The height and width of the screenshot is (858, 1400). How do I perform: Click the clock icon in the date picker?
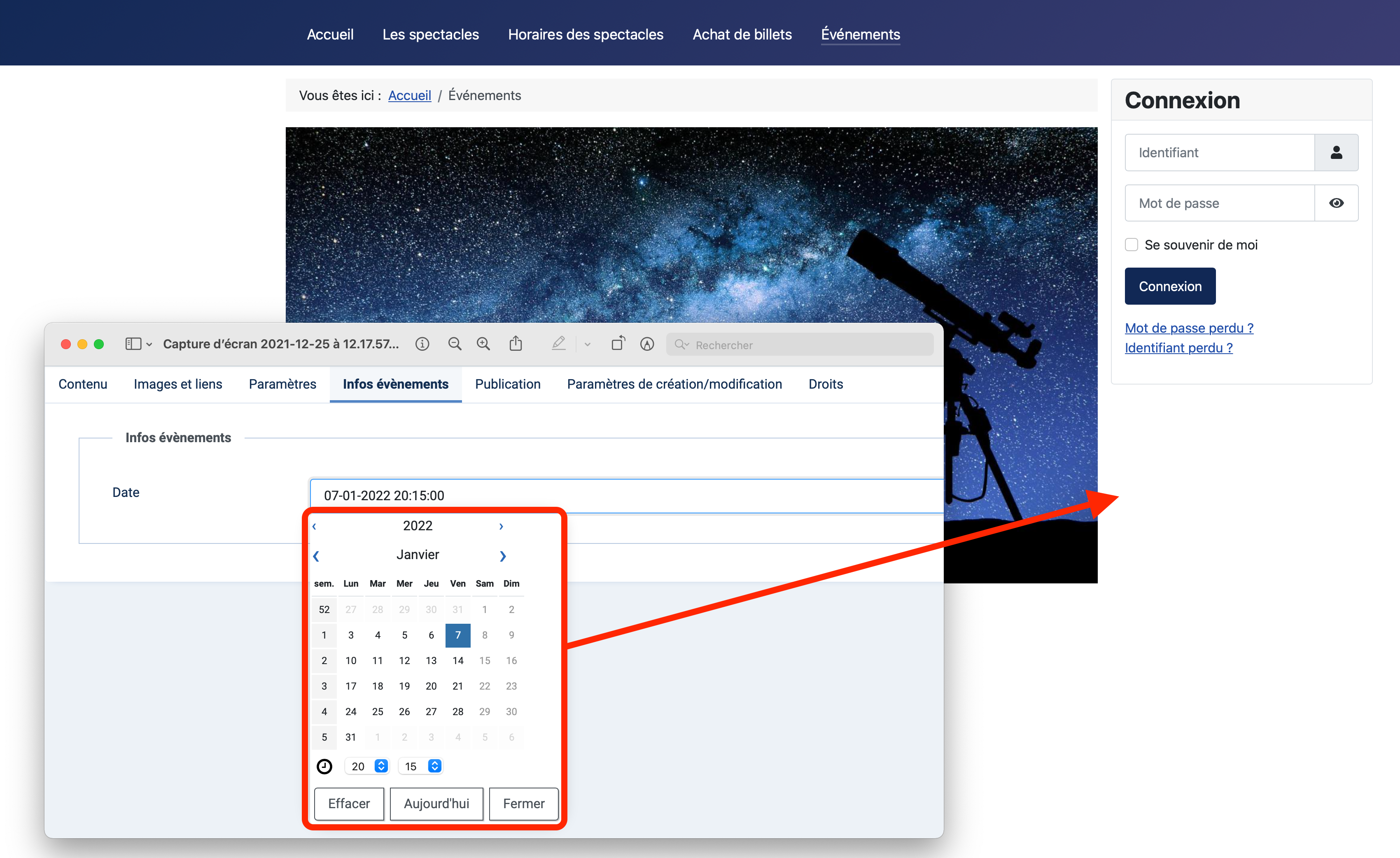point(324,767)
